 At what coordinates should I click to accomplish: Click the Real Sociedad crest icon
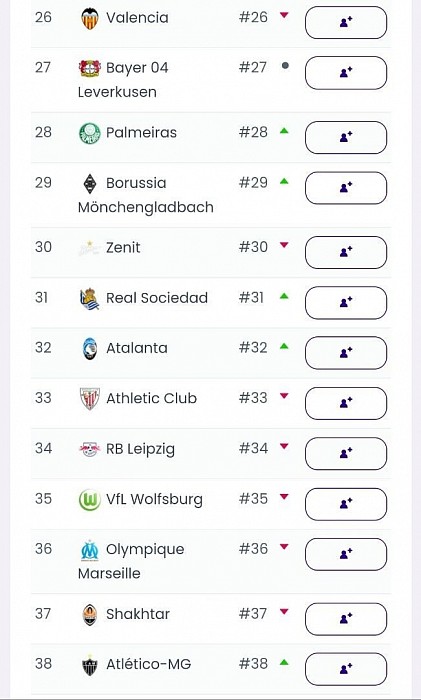(90, 299)
